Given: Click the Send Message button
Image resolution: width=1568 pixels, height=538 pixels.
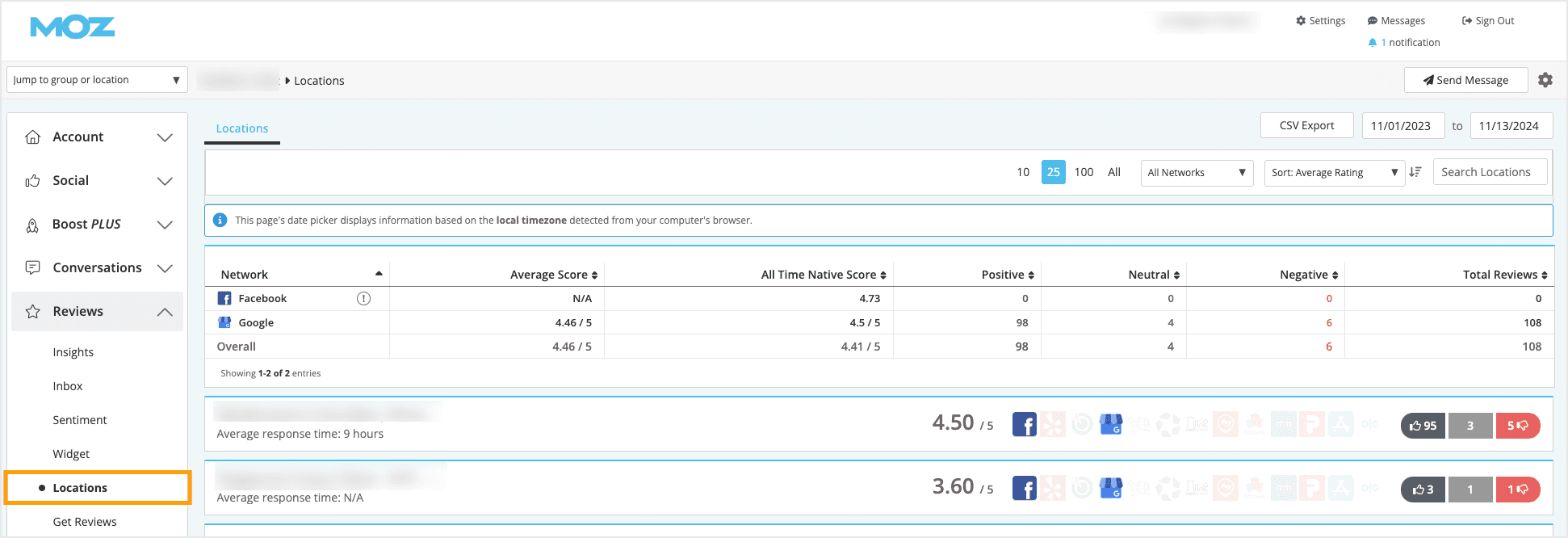Looking at the screenshot, I should tap(1465, 80).
